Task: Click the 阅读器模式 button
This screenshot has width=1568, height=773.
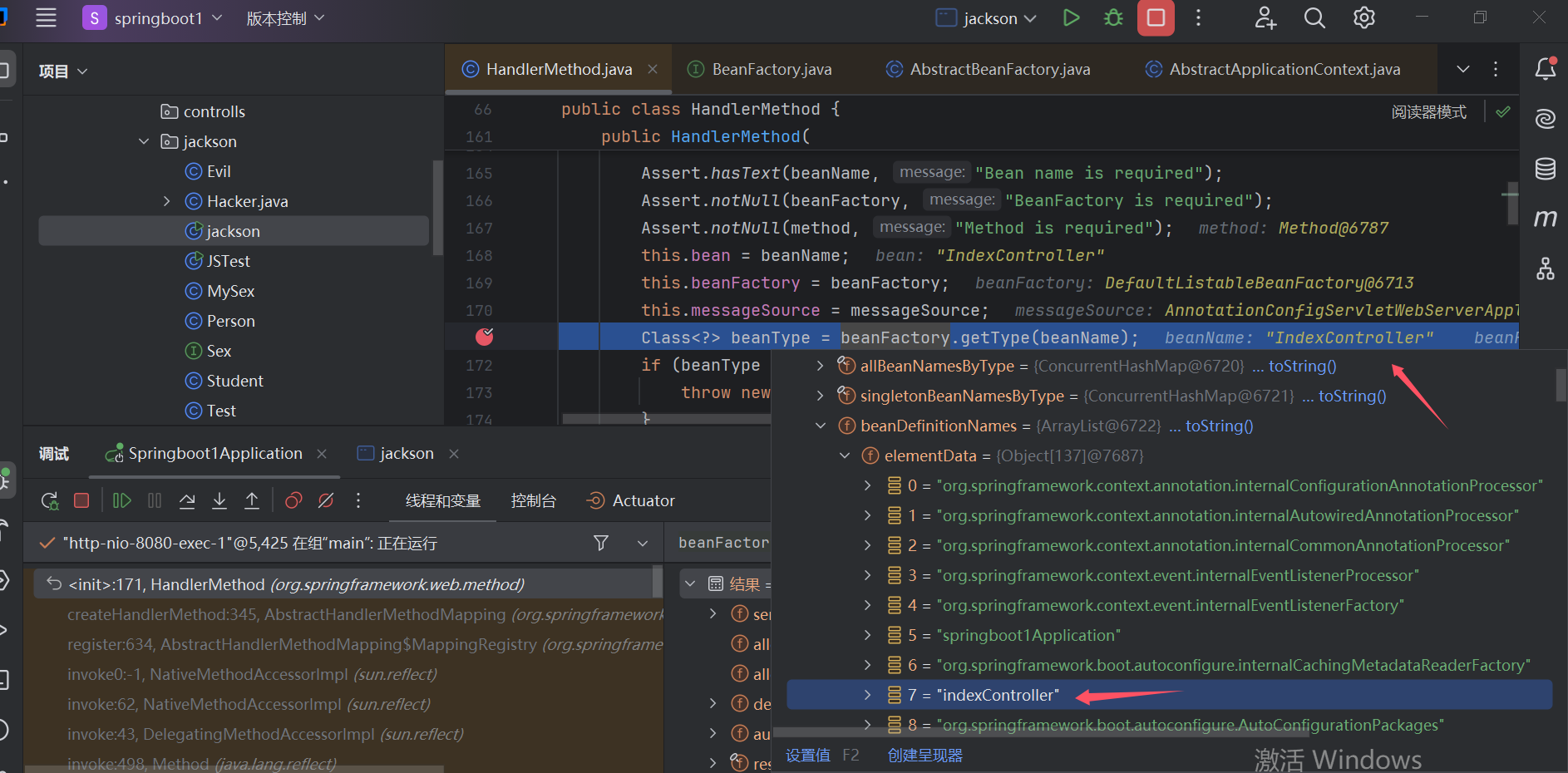Action: [x=1429, y=111]
